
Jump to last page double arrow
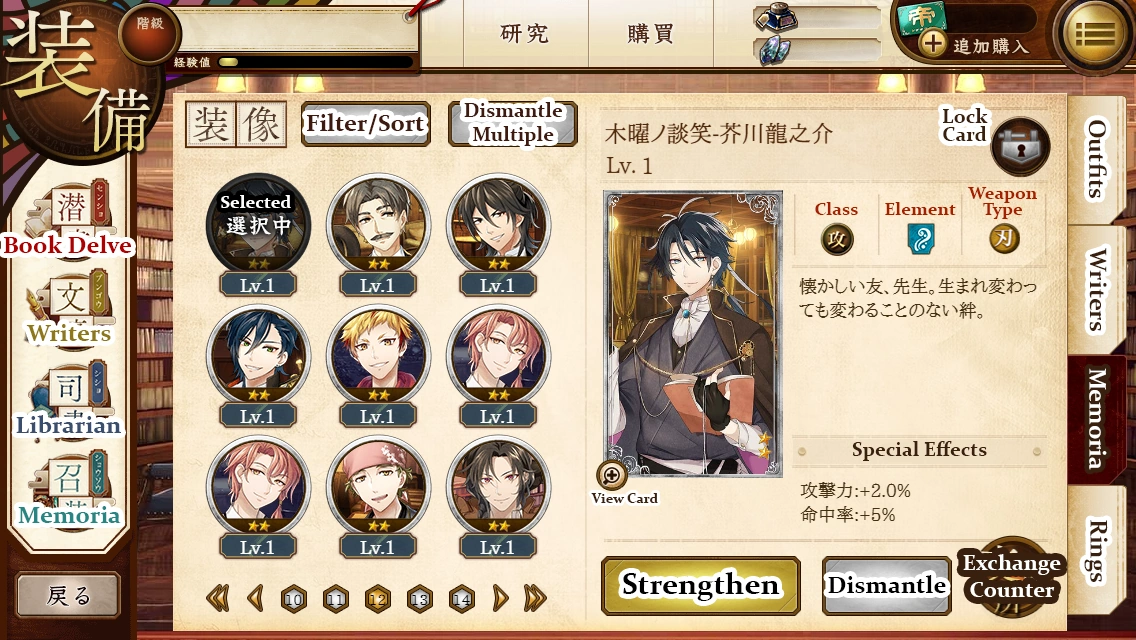pyautogui.click(x=535, y=598)
